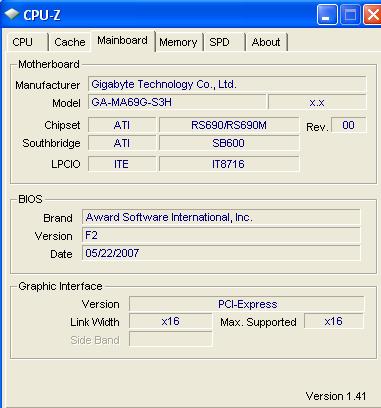Click the ITE LPCIO vendor field
Screen dimensions: 381x408
click(x=122, y=164)
